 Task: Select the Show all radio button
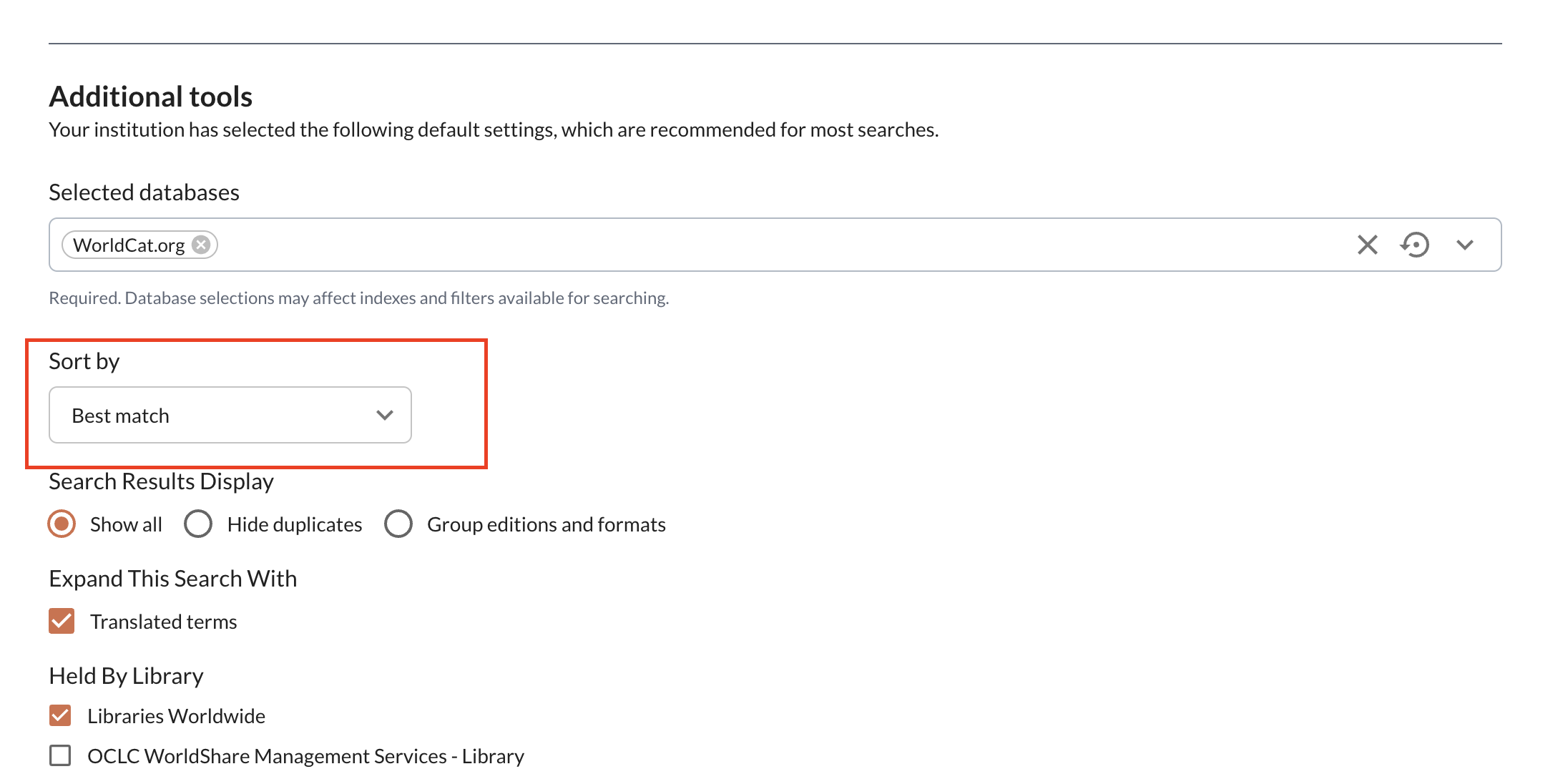62,524
